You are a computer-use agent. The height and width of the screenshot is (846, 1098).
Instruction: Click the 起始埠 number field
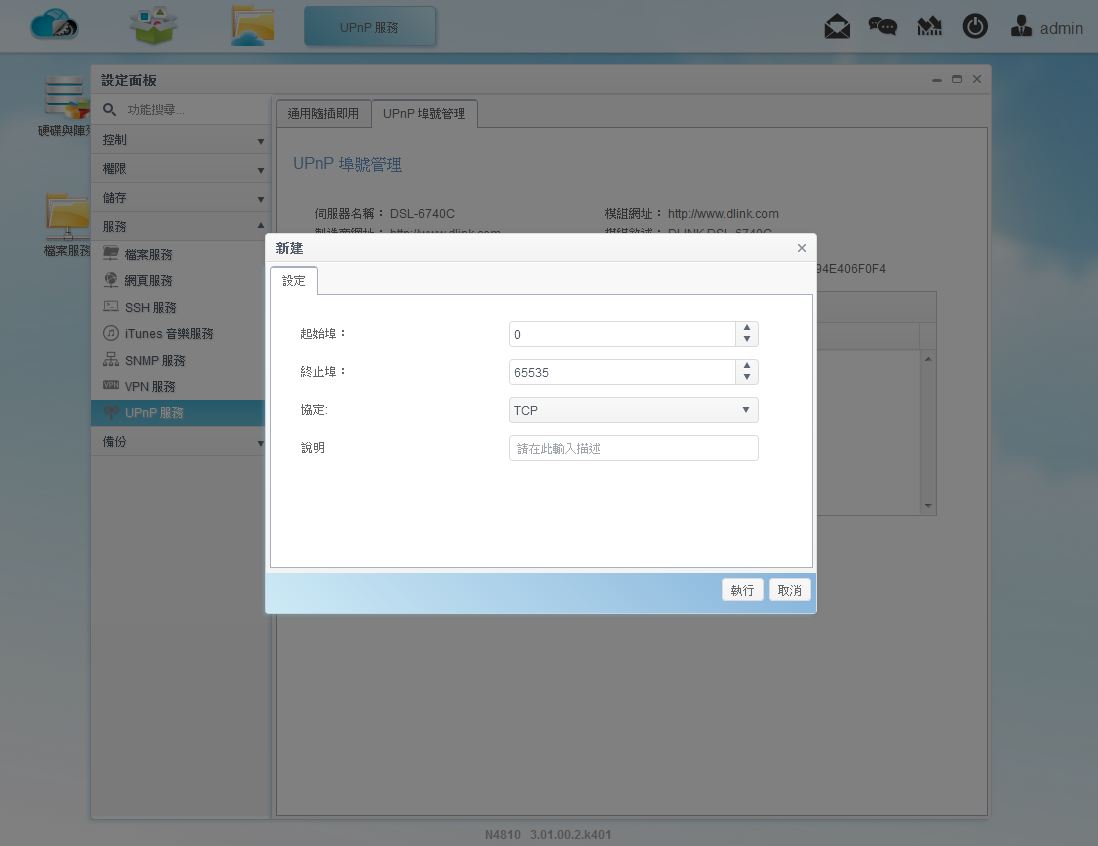pos(622,334)
